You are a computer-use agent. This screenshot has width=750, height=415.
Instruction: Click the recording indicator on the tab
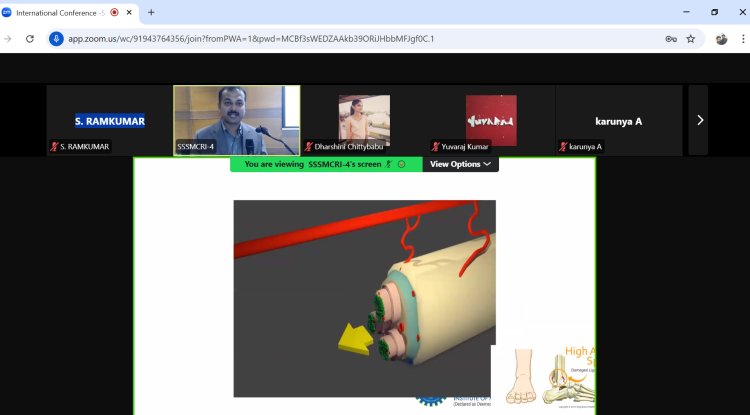[114, 12]
